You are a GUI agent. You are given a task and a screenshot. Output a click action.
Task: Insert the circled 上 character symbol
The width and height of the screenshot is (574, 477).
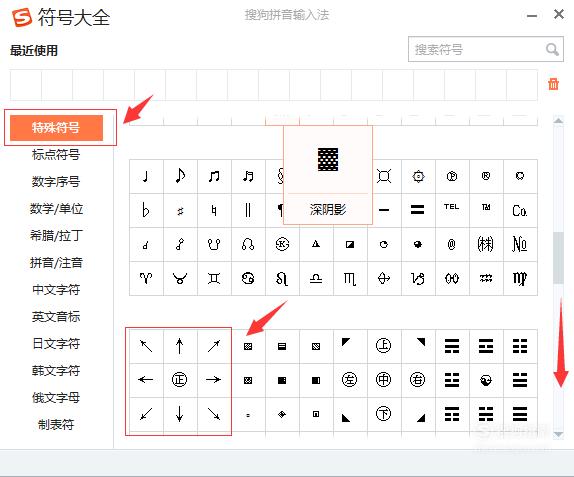(x=384, y=346)
